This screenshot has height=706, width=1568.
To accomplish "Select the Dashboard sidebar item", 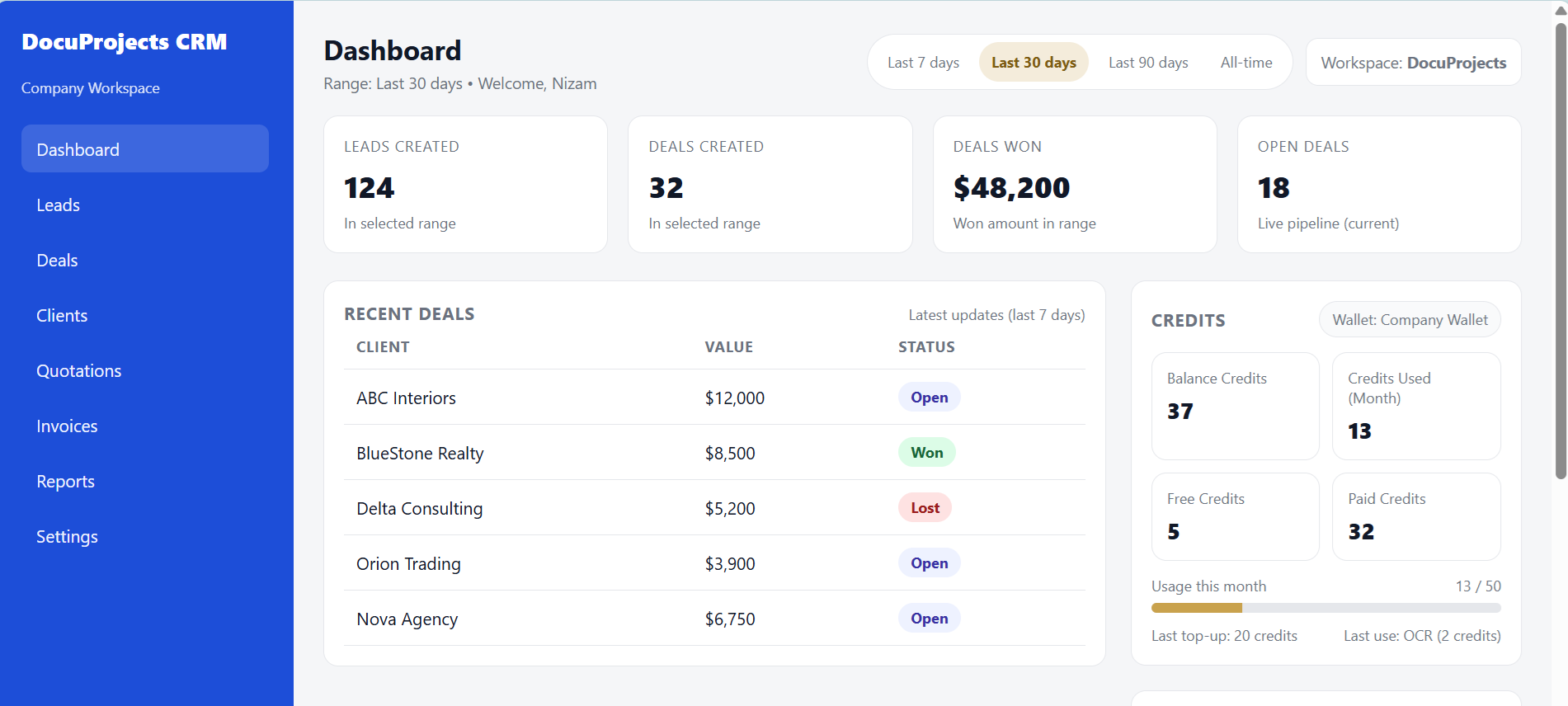I will pos(144,149).
